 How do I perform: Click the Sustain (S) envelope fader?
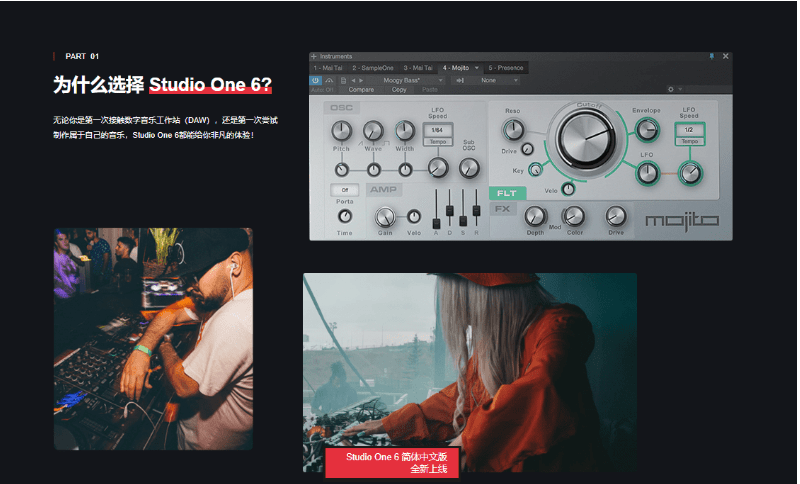(463, 220)
